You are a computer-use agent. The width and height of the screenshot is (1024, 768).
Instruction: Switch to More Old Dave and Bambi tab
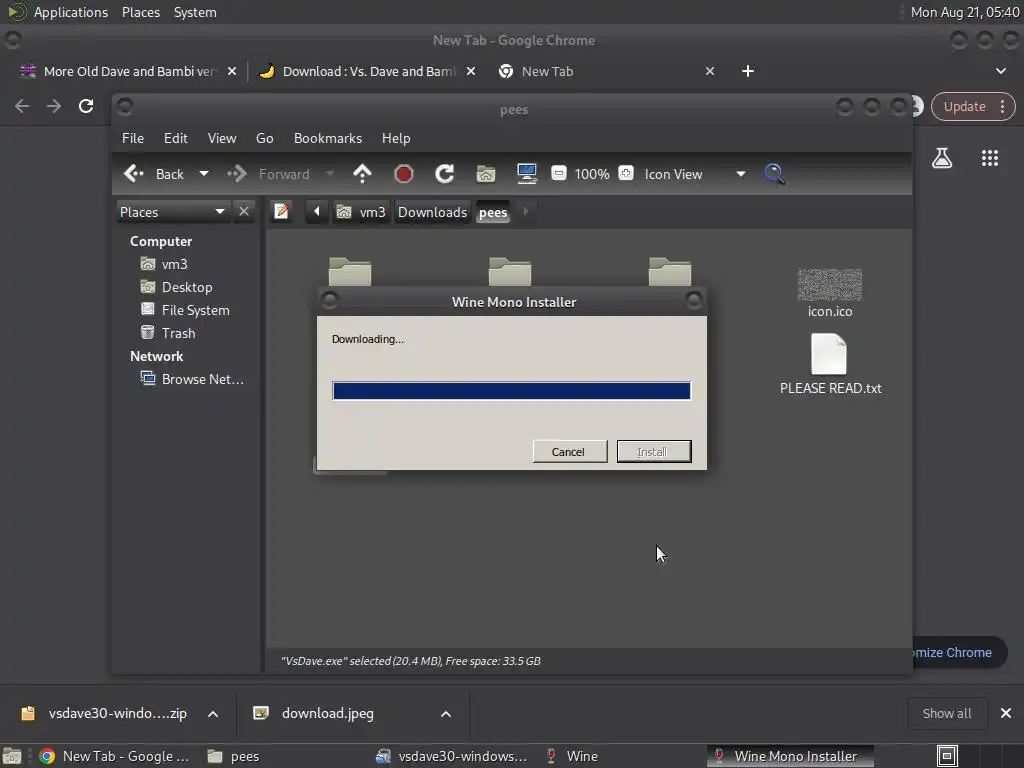[118, 71]
